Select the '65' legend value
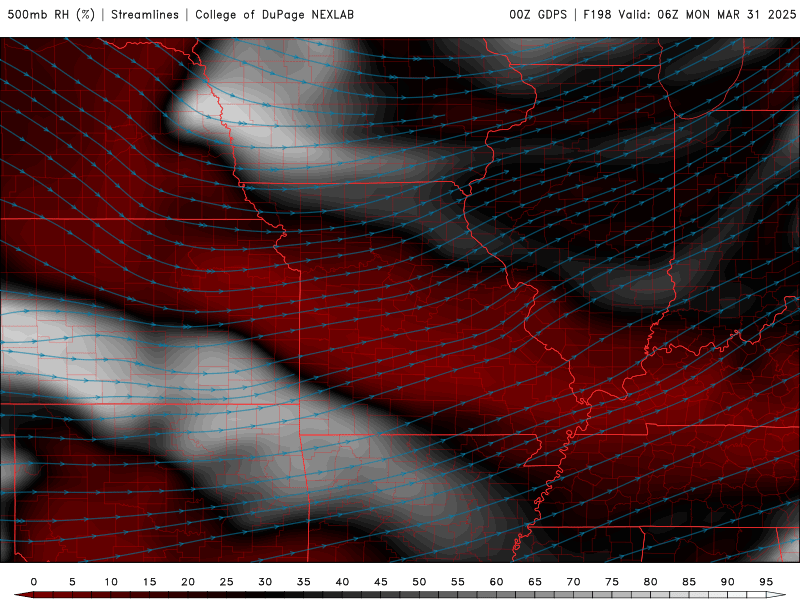Image resolution: width=800 pixels, height=600 pixels. 535,582
